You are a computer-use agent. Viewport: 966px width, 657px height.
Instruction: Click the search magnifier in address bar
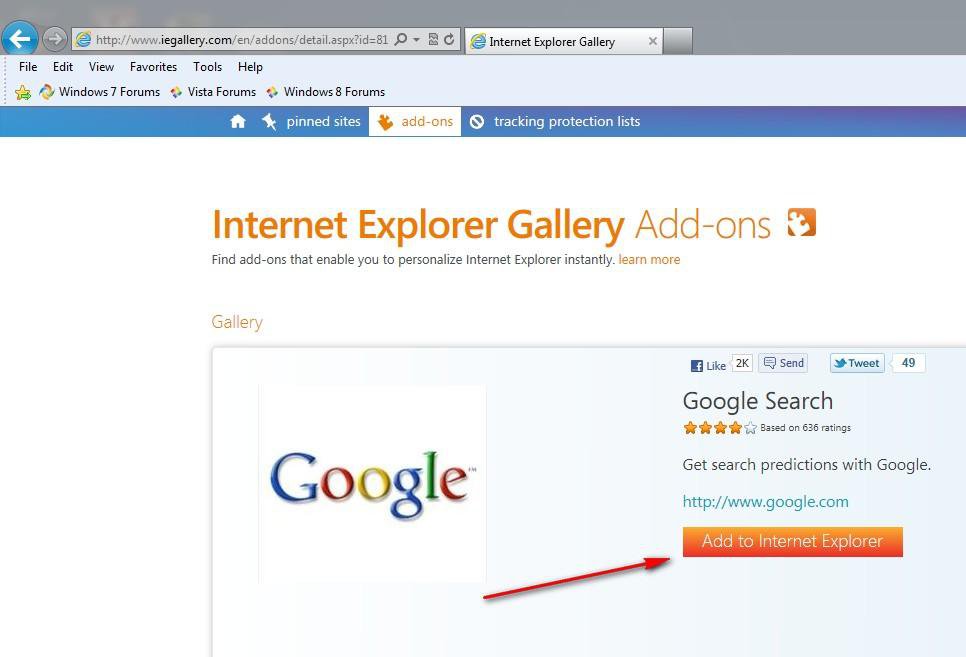point(400,39)
